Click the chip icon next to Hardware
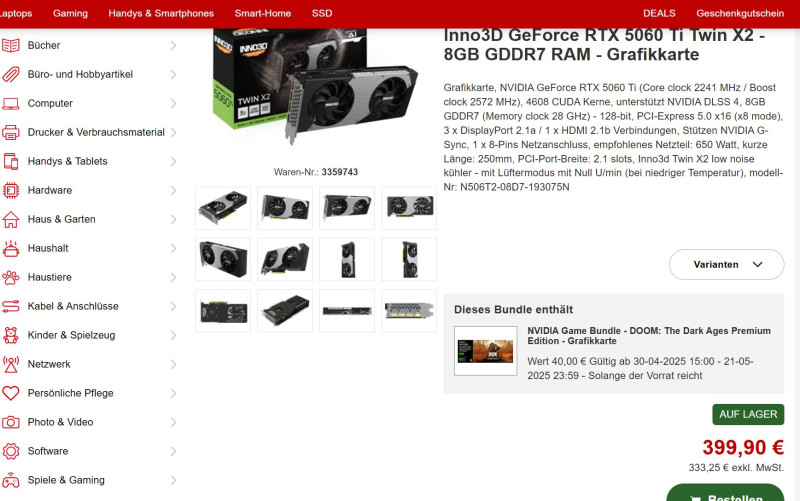800x501 pixels. click(11, 190)
